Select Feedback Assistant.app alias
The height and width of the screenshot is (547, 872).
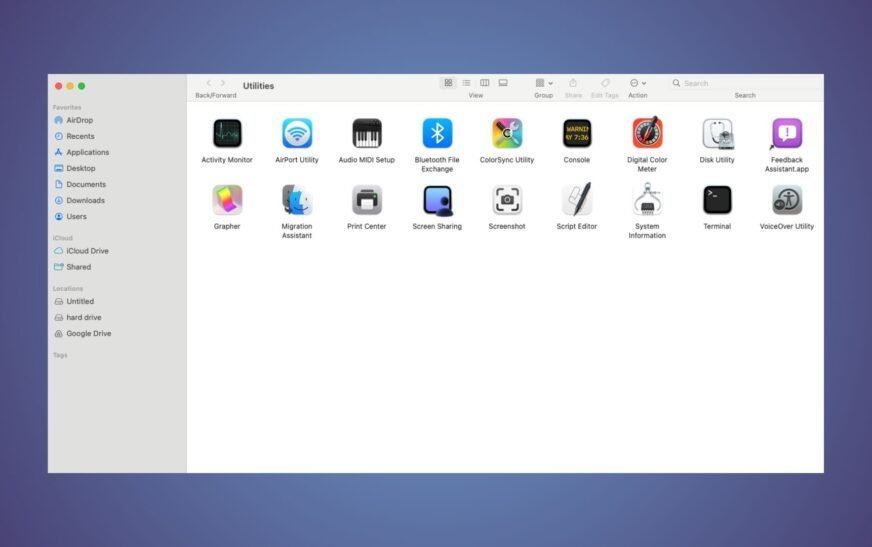coord(786,133)
